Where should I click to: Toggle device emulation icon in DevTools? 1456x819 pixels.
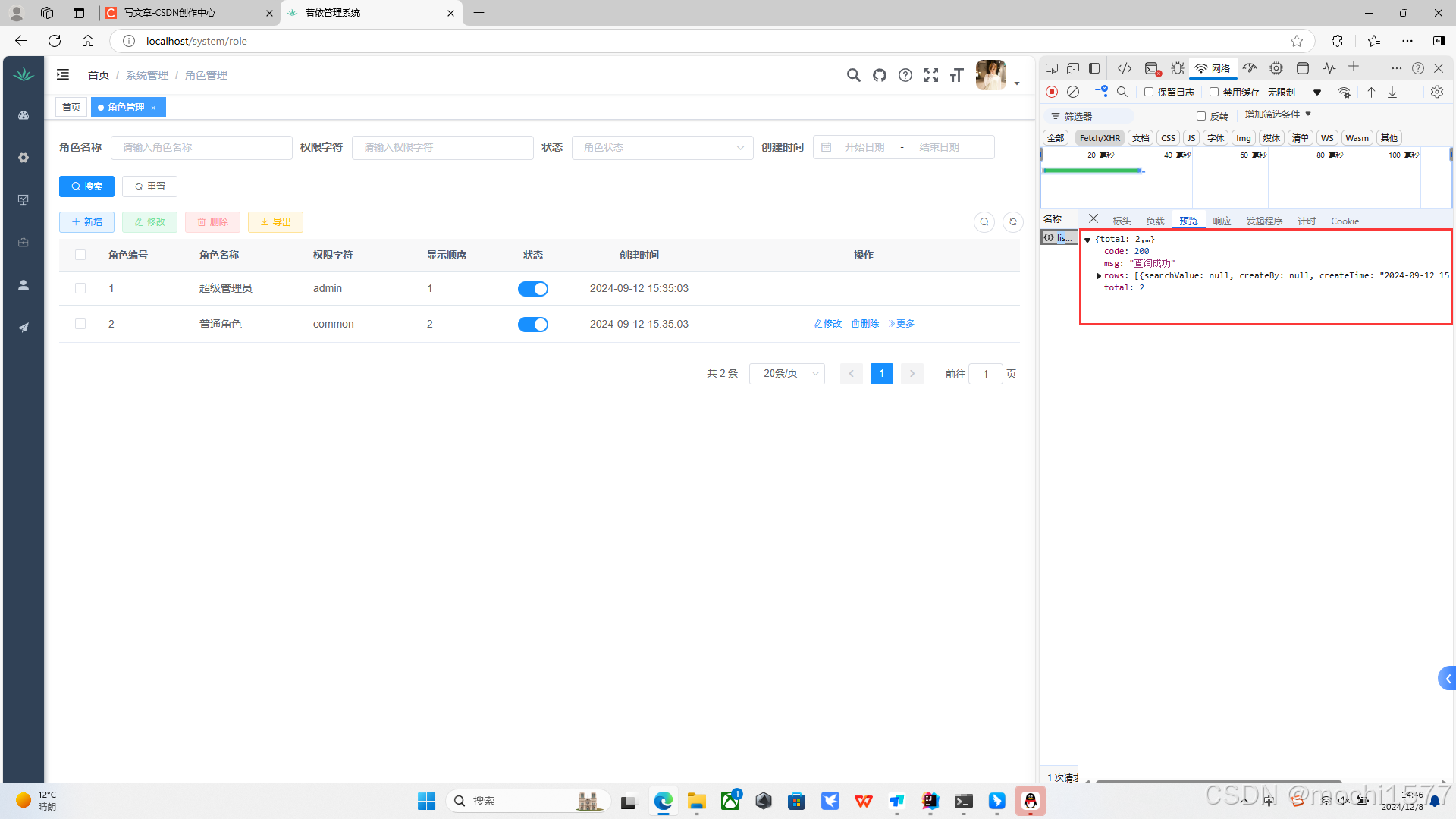(x=1073, y=68)
